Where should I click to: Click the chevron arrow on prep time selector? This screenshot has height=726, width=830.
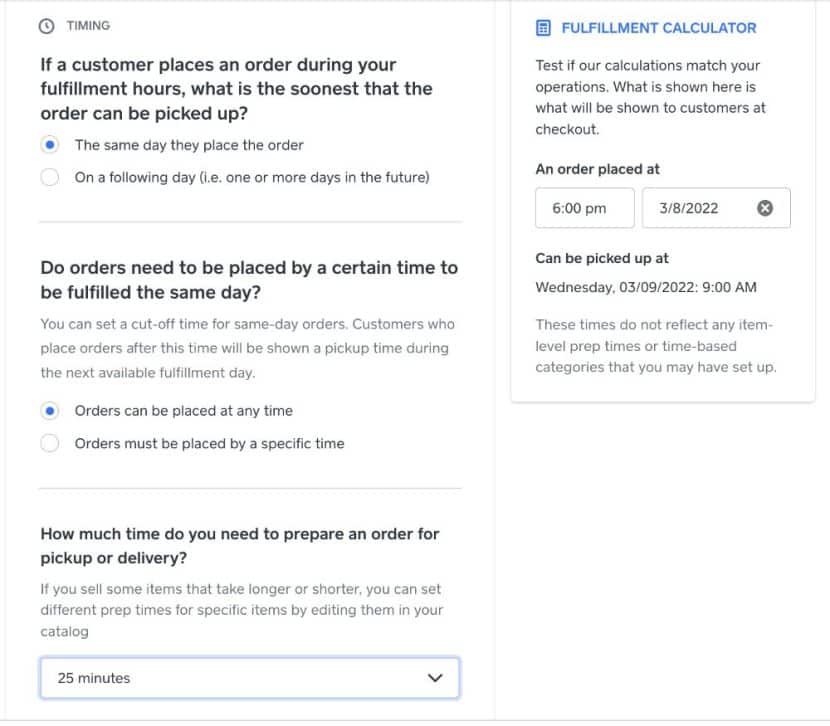pyautogui.click(x=435, y=678)
